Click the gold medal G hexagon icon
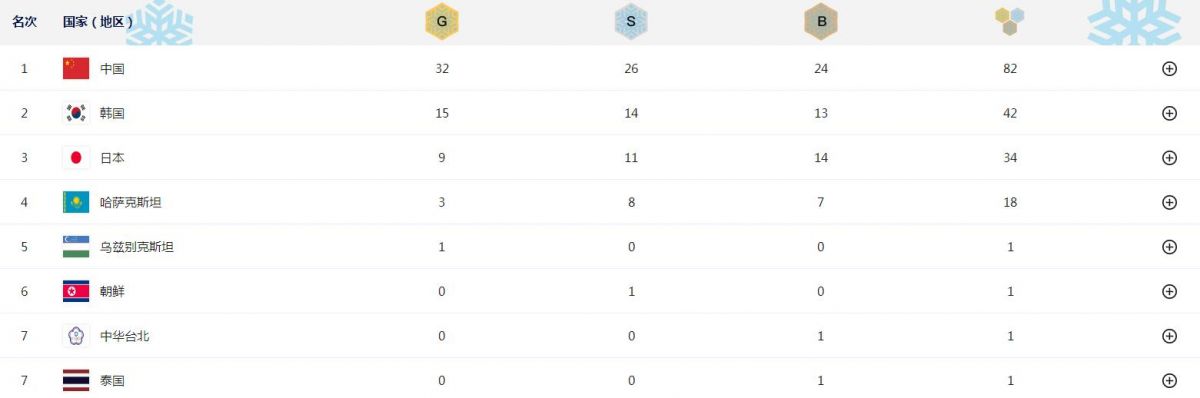 pos(441,21)
